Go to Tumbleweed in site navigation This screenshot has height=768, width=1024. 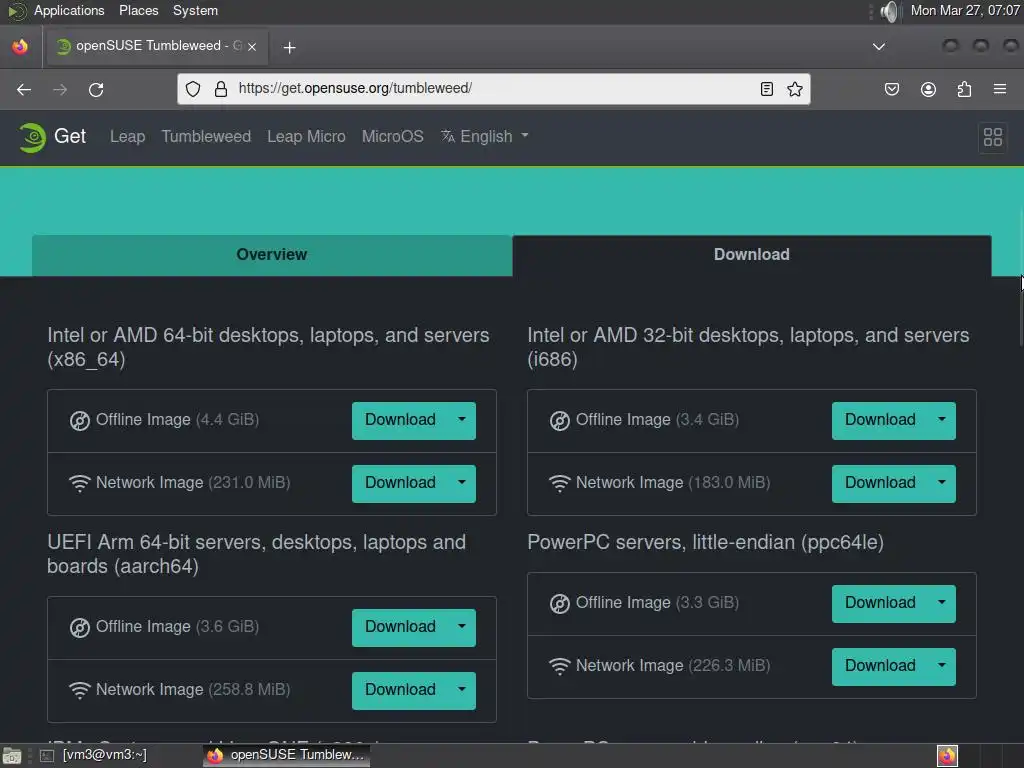(206, 136)
